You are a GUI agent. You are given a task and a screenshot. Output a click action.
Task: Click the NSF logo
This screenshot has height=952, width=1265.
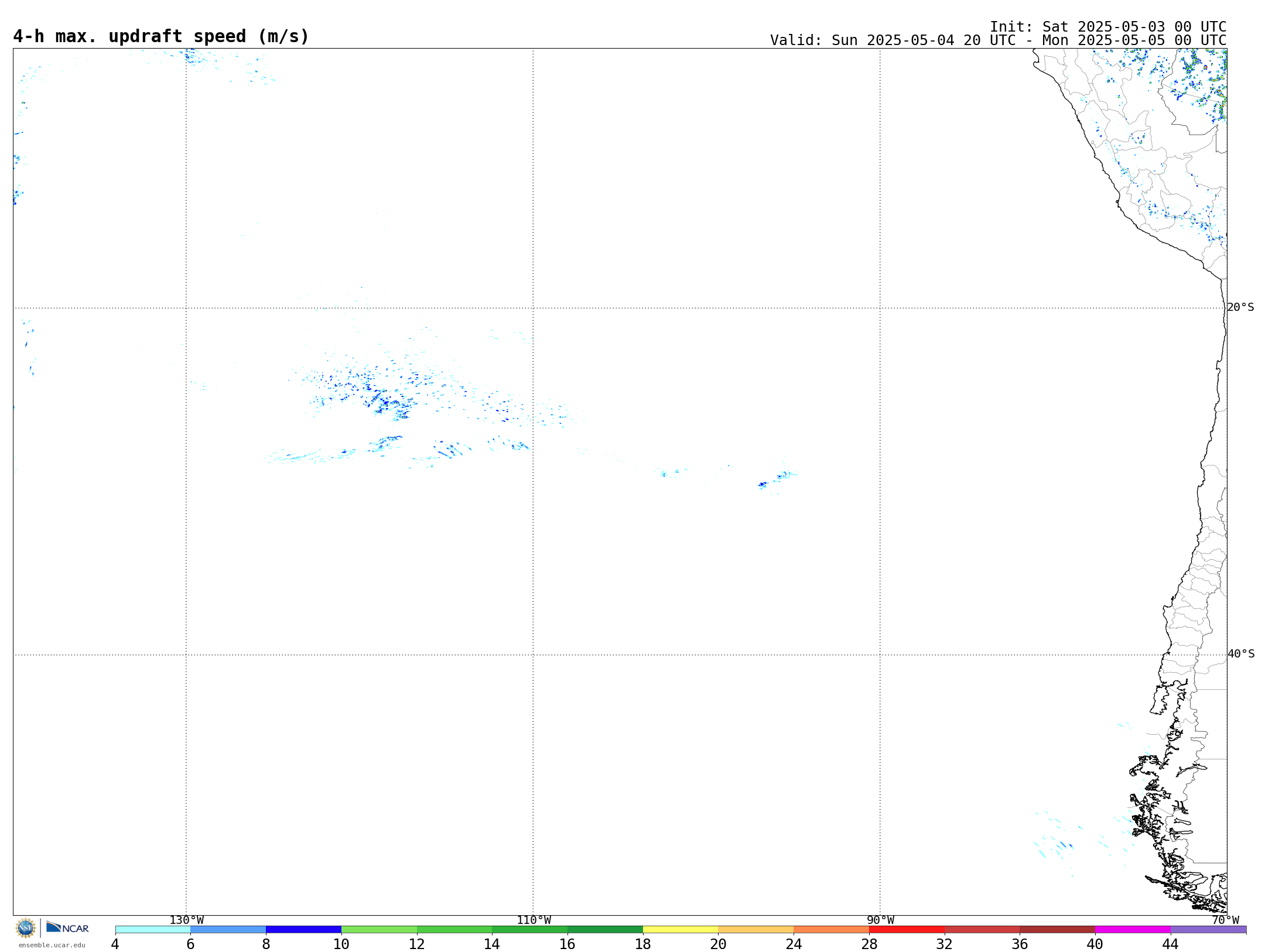tap(26, 928)
